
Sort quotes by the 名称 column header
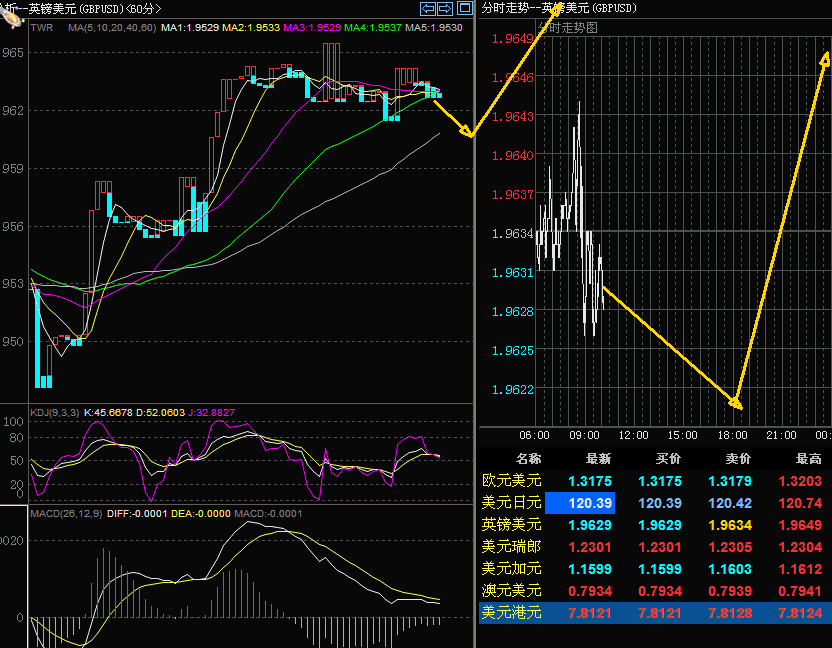click(527, 459)
